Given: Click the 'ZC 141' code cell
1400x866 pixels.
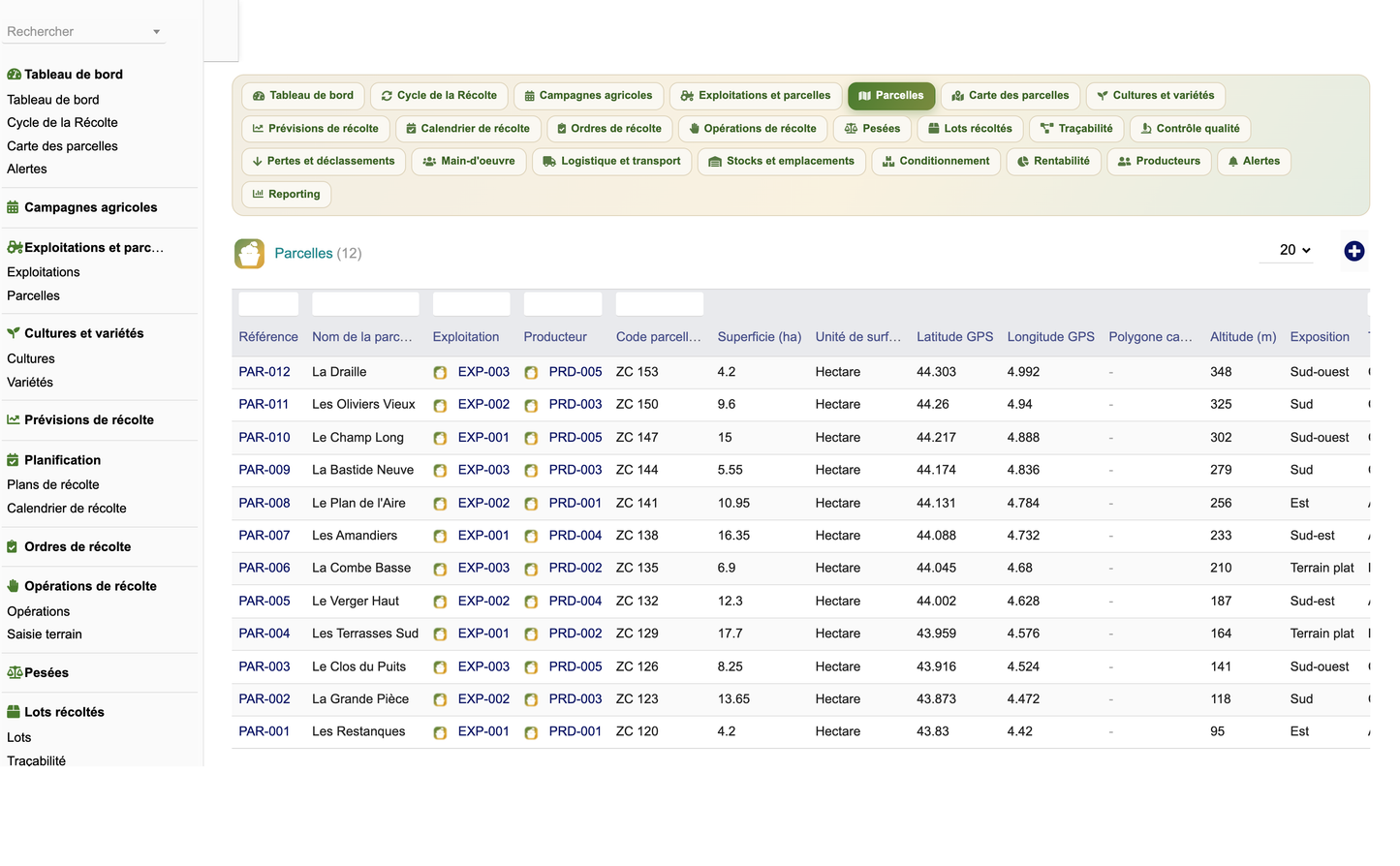Looking at the screenshot, I should point(637,503).
